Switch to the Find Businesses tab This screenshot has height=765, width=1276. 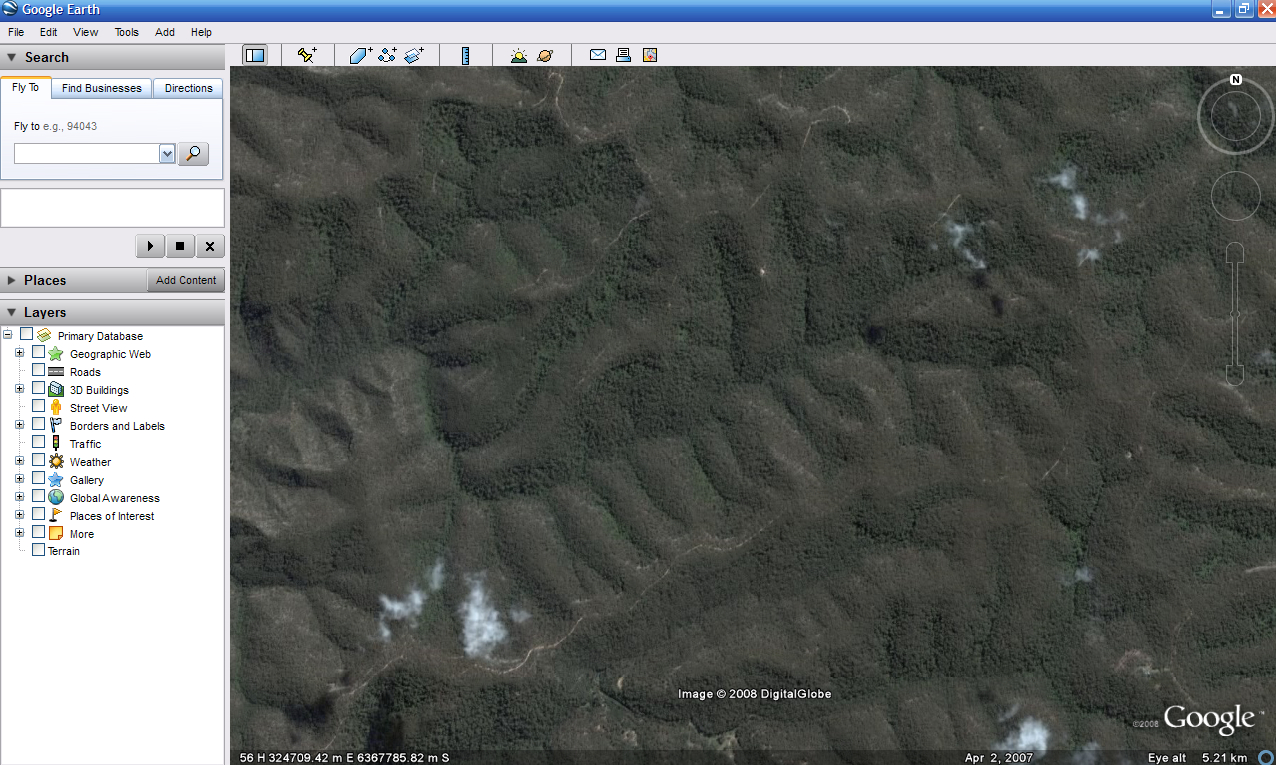coord(101,88)
